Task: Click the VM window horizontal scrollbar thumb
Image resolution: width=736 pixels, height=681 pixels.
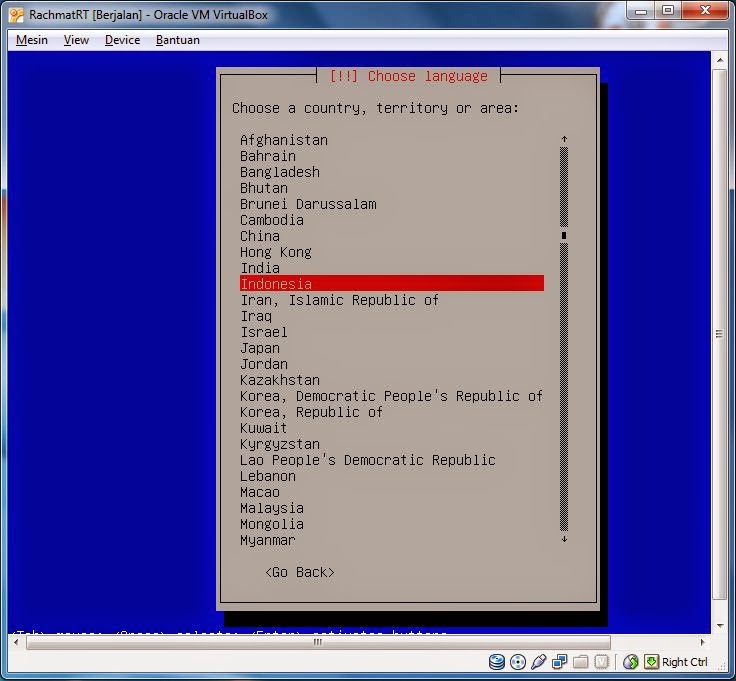Action: [319, 642]
